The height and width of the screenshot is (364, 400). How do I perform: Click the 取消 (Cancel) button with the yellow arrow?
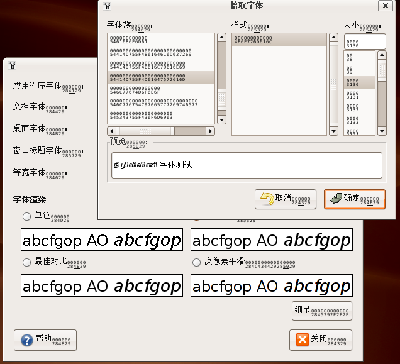(285, 199)
